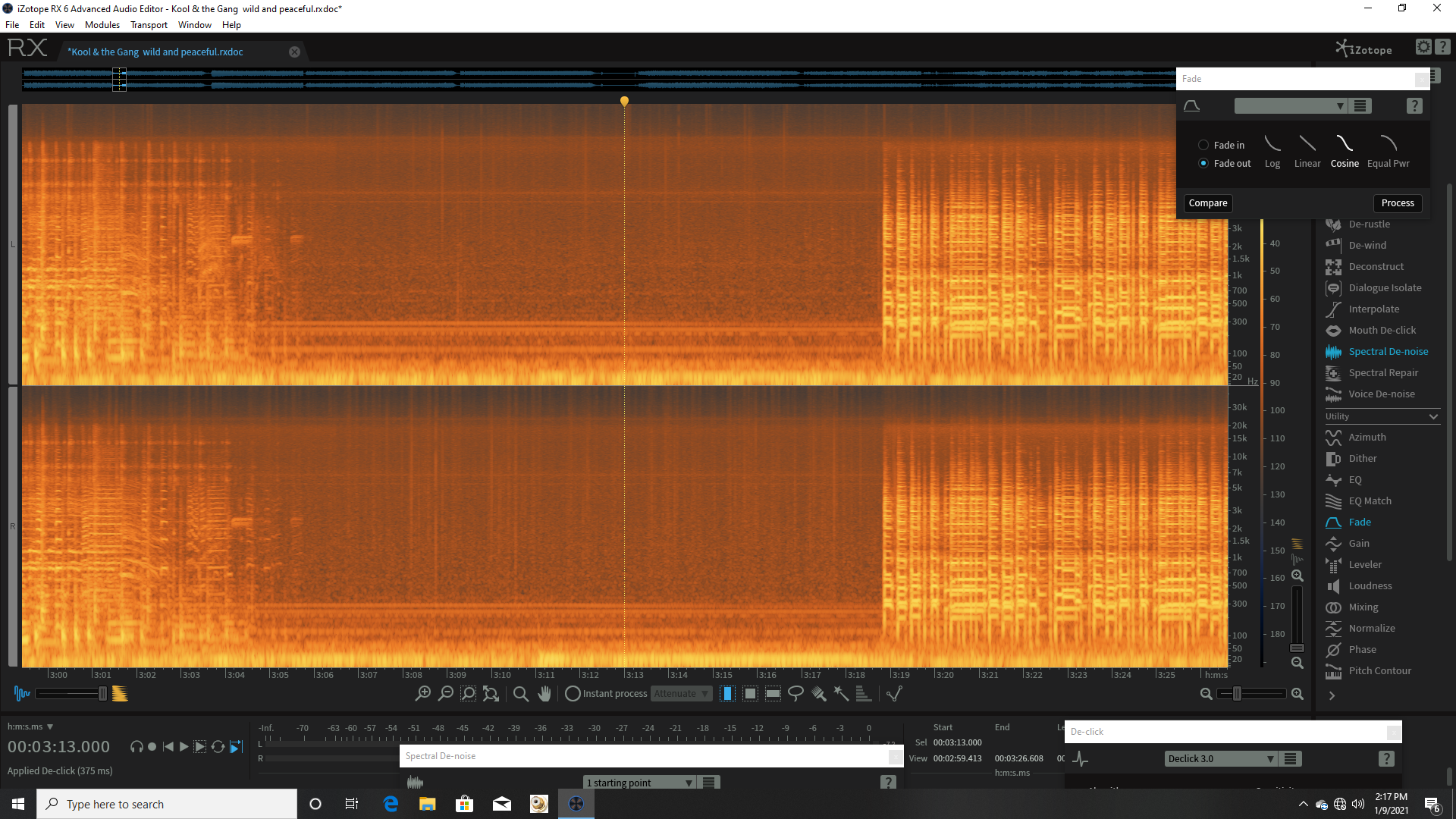Open the Modules menu
Image resolution: width=1456 pixels, height=819 pixels.
point(102,24)
